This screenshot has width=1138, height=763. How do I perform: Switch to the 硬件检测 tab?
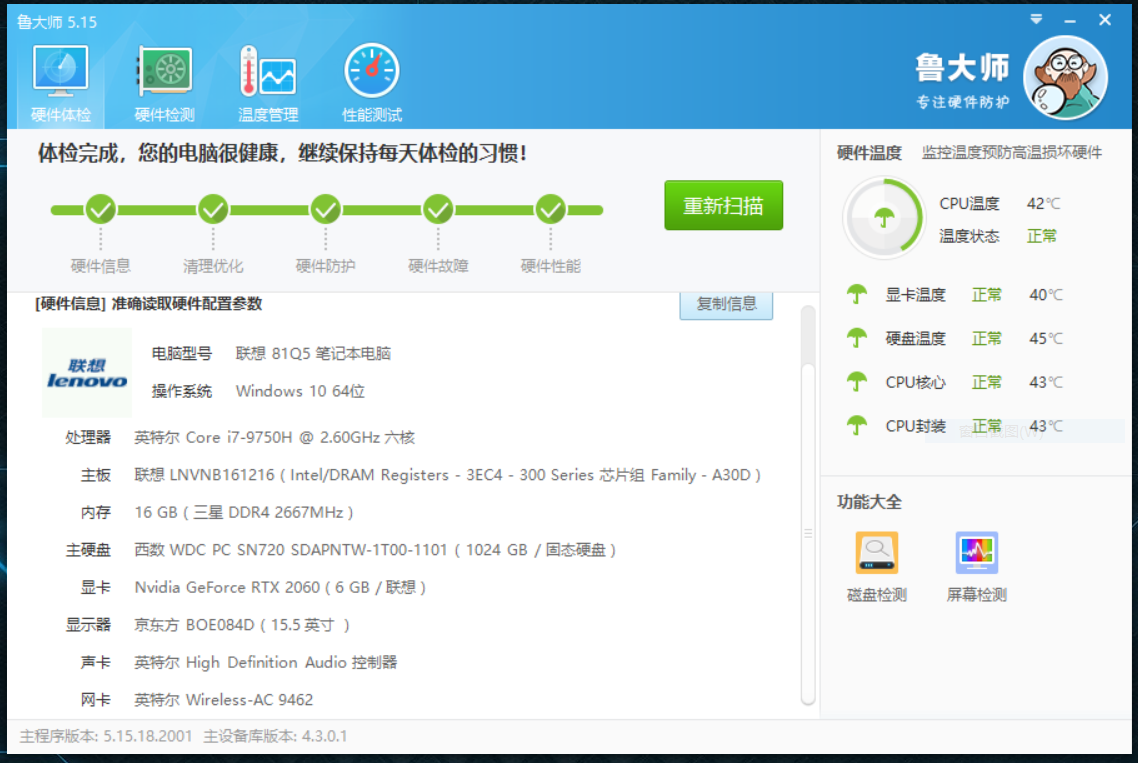165,83
